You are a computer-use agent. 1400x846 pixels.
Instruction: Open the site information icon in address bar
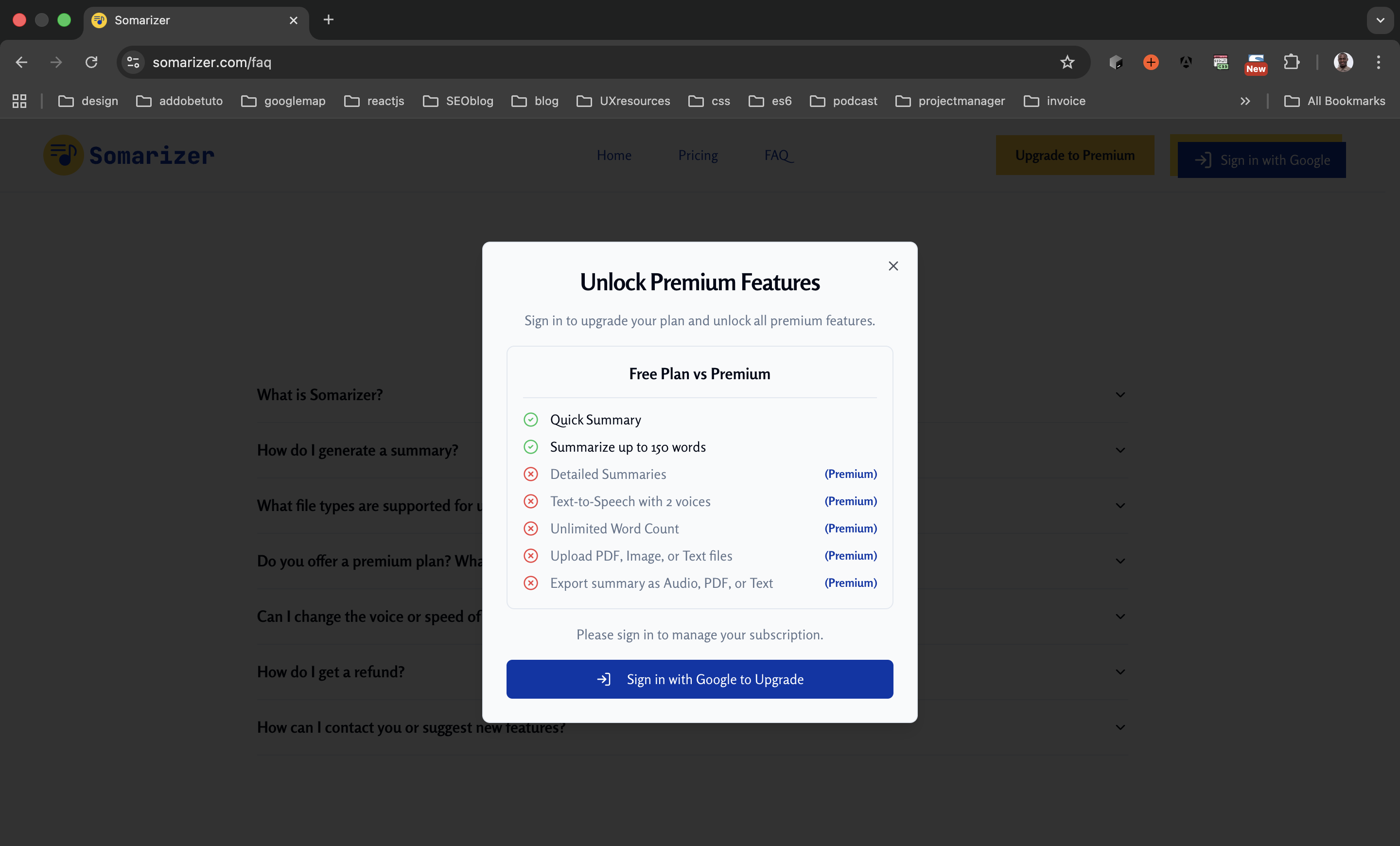134,62
